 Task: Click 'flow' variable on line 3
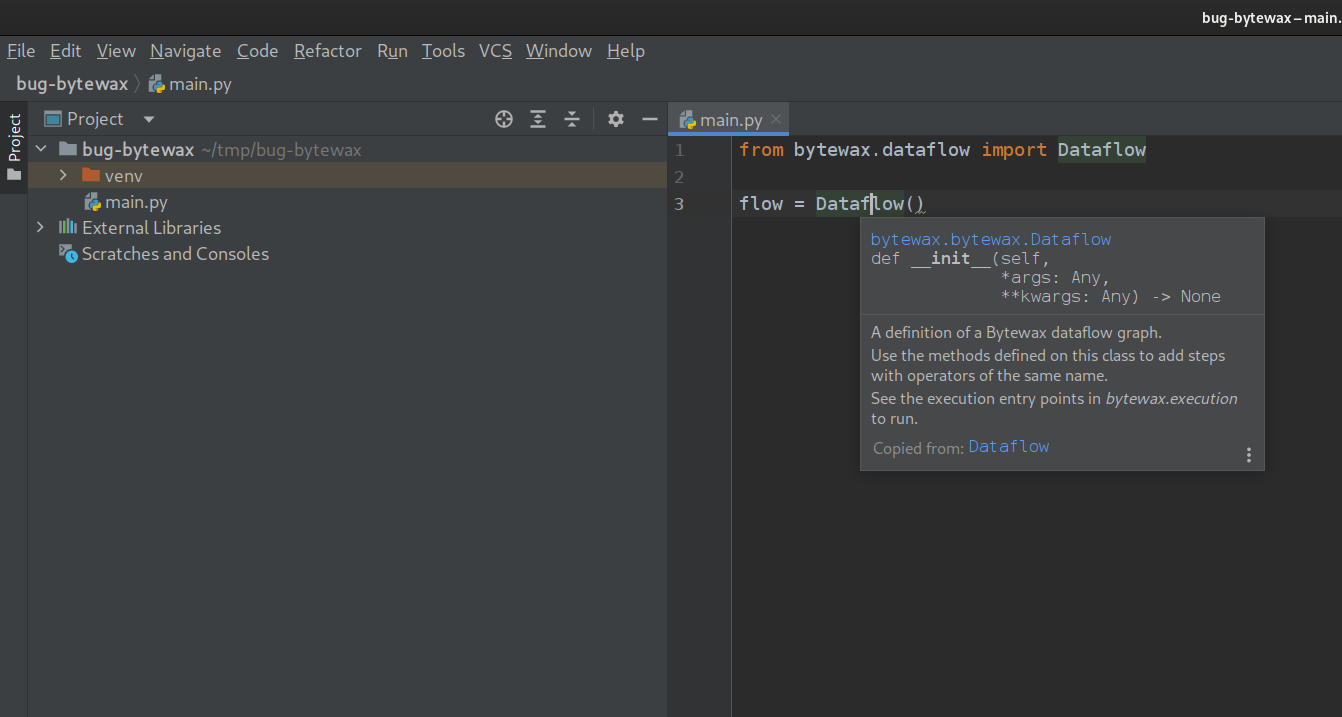click(761, 204)
